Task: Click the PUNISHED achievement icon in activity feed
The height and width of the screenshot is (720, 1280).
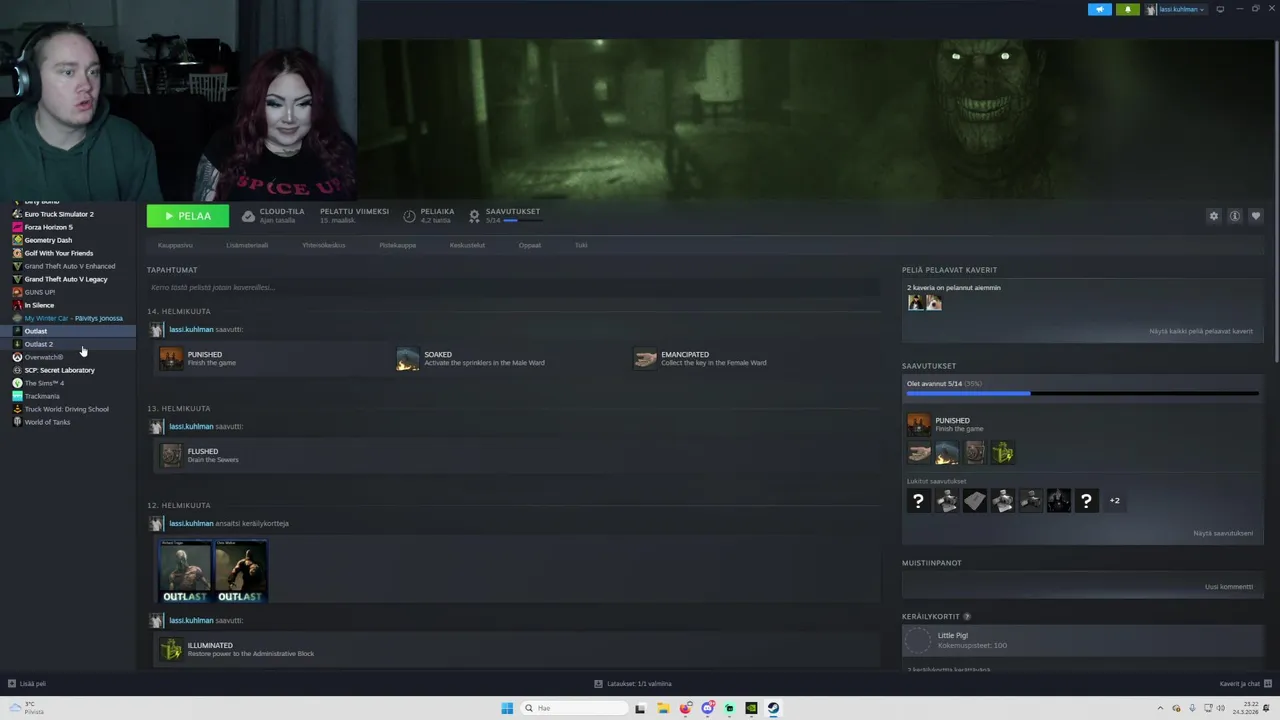Action: (x=171, y=358)
